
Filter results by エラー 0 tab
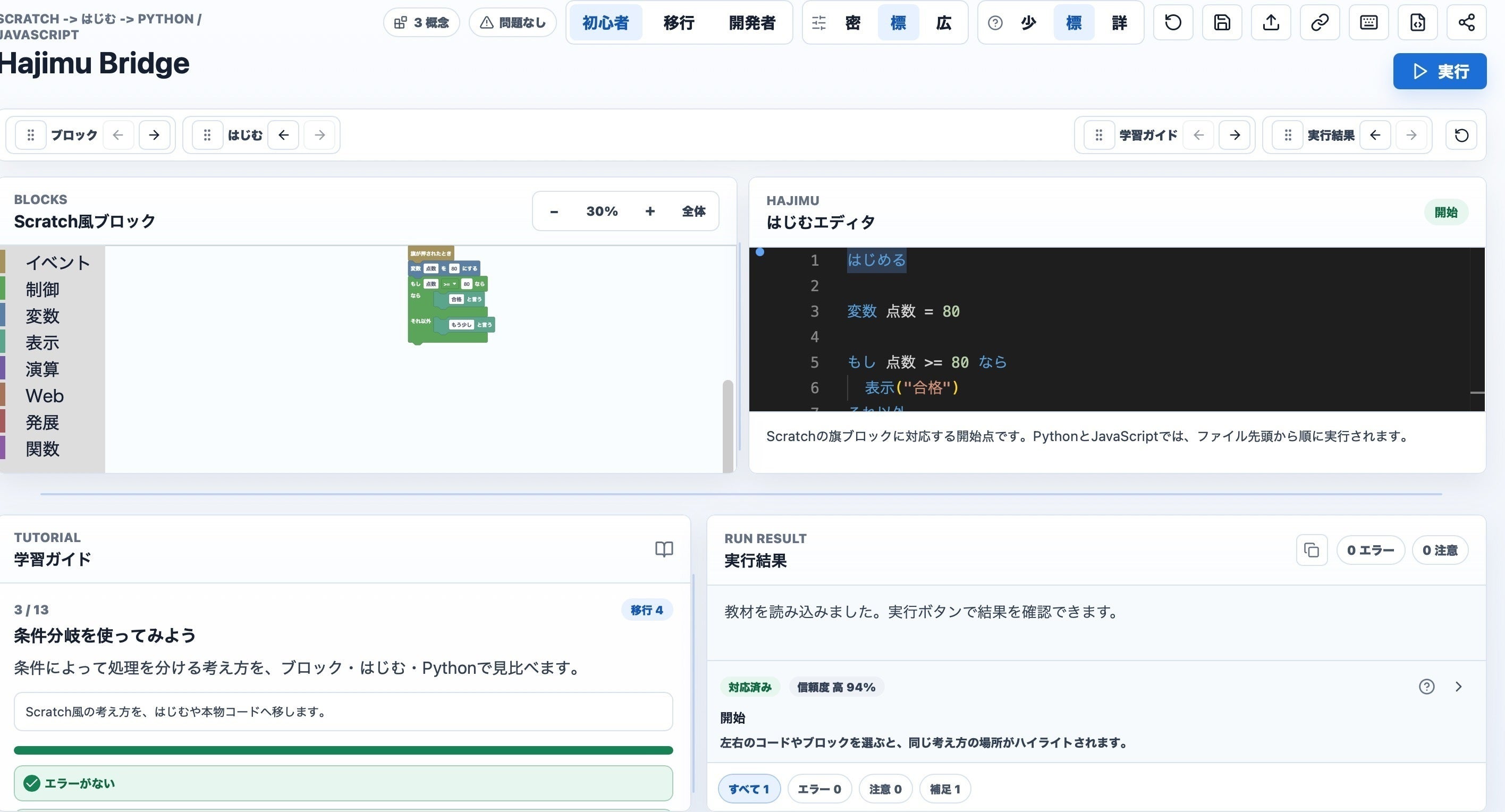tap(819, 789)
